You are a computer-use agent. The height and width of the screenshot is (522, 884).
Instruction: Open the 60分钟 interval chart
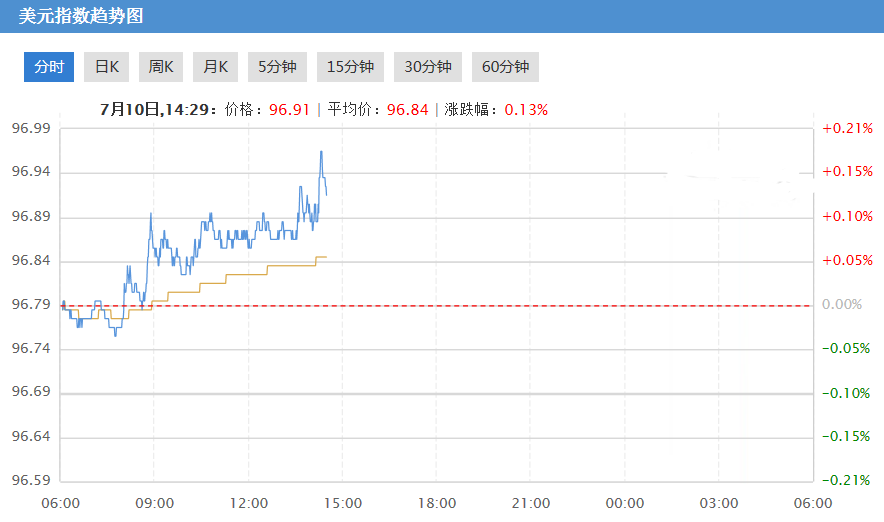(505, 67)
